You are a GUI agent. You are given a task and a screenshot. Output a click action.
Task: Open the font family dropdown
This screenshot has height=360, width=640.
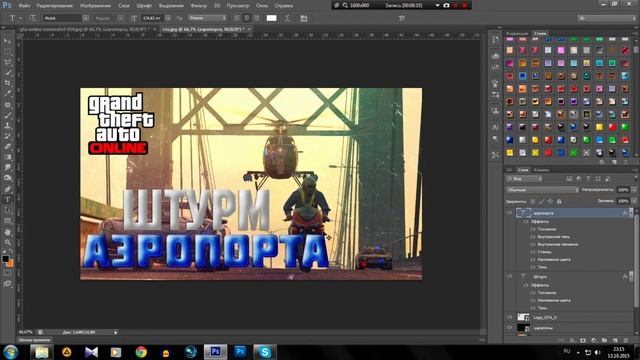coord(85,18)
